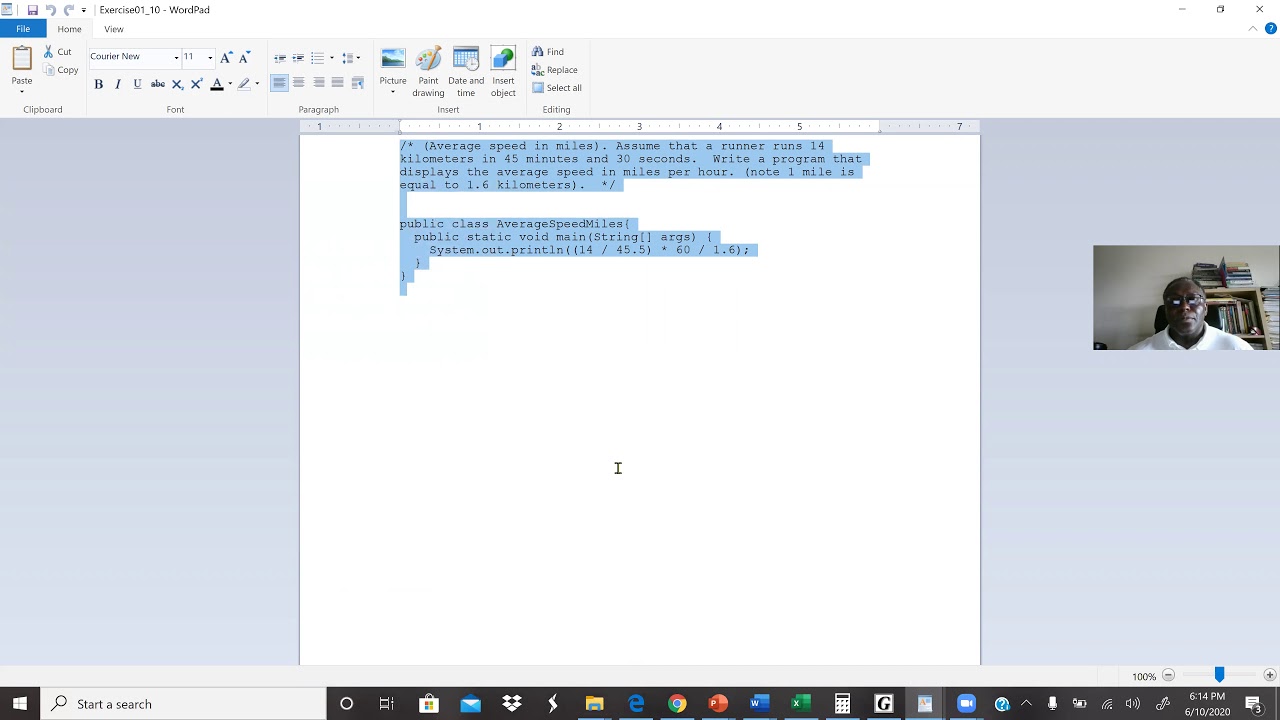Justify the paragraph text
The width and height of the screenshot is (1280, 720).
(x=337, y=83)
